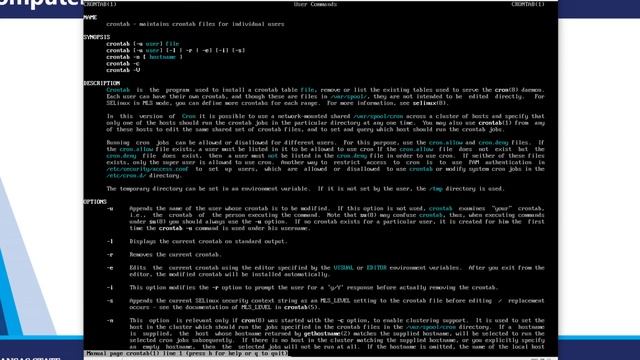
Task: Click the NAME section heading
Action: click(90, 18)
